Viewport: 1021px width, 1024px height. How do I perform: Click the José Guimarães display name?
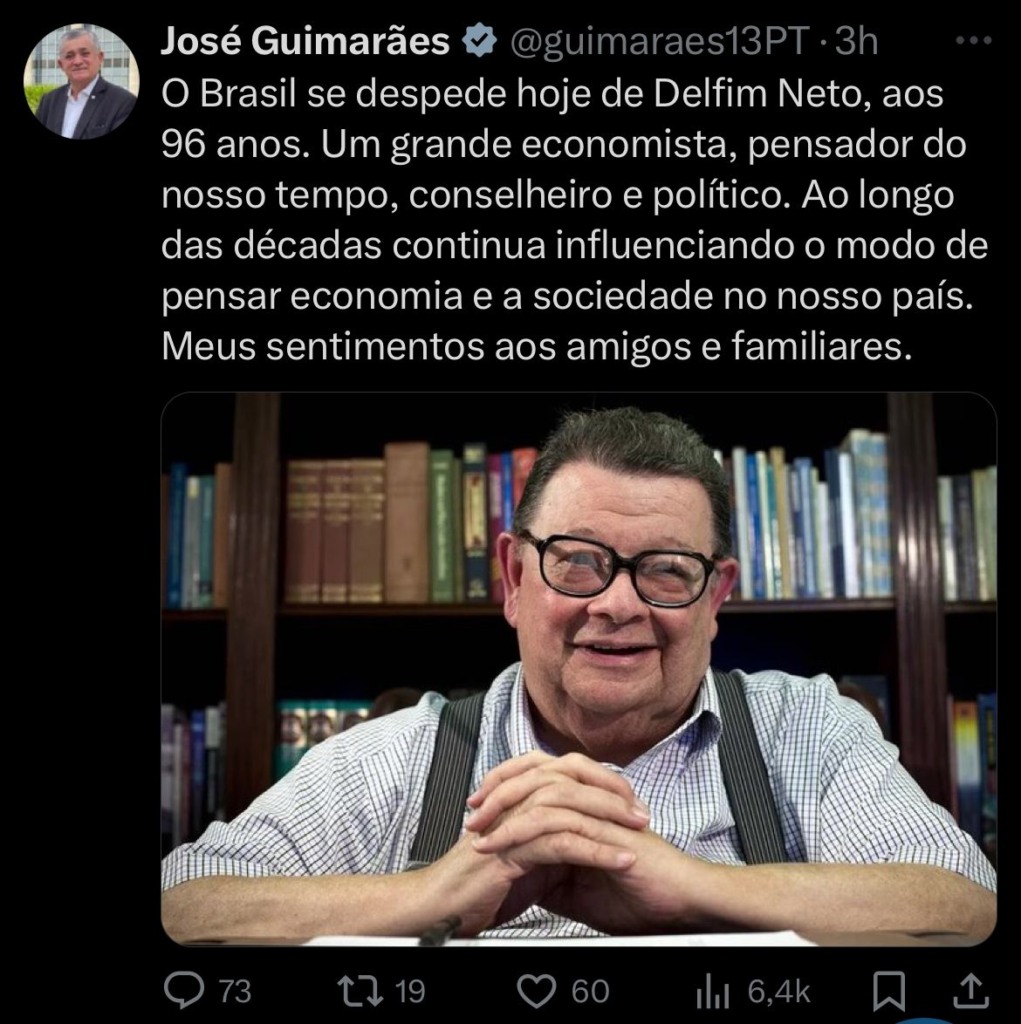pyautogui.click(x=305, y=42)
